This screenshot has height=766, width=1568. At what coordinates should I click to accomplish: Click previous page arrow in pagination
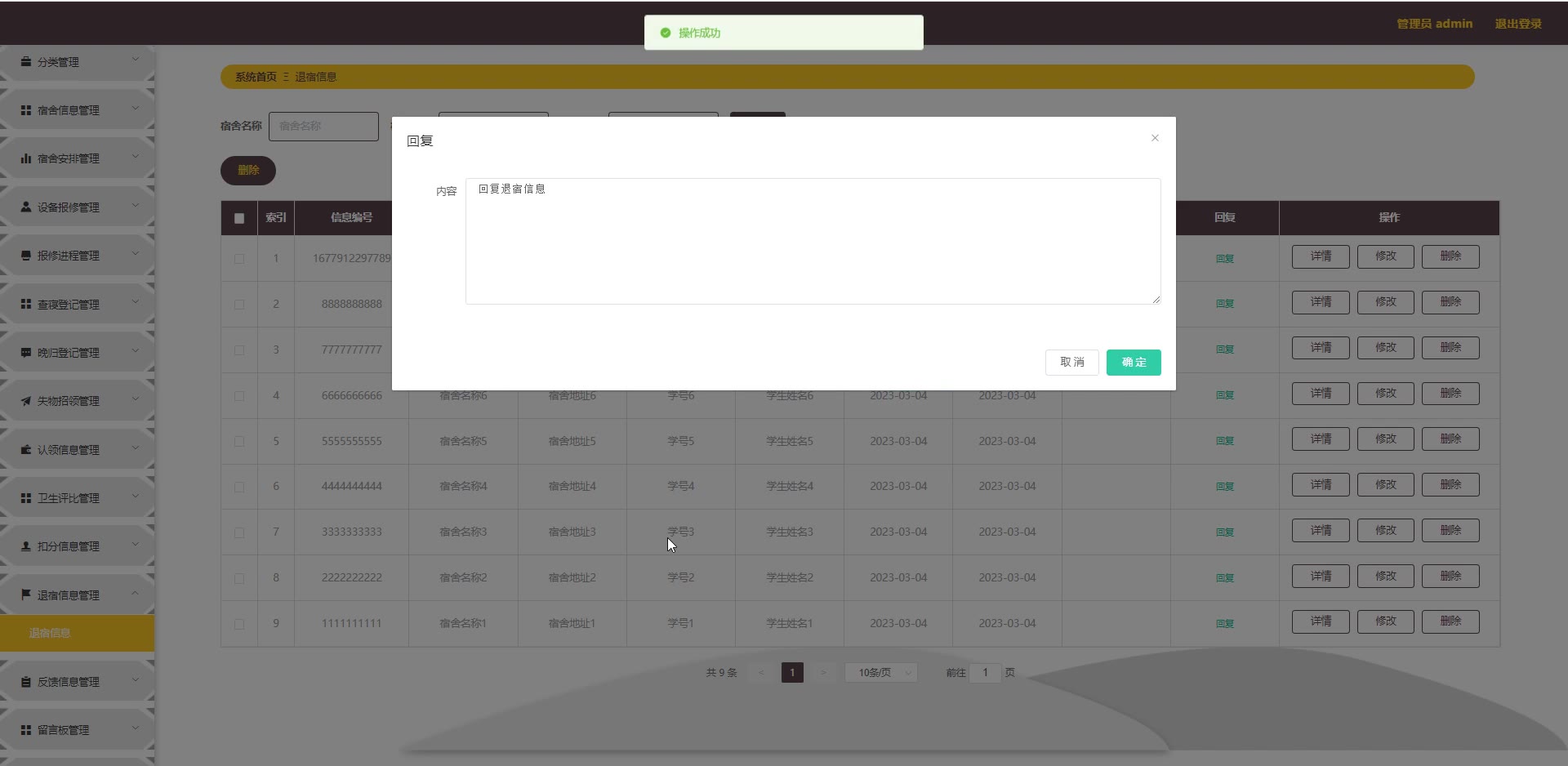click(761, 673)
